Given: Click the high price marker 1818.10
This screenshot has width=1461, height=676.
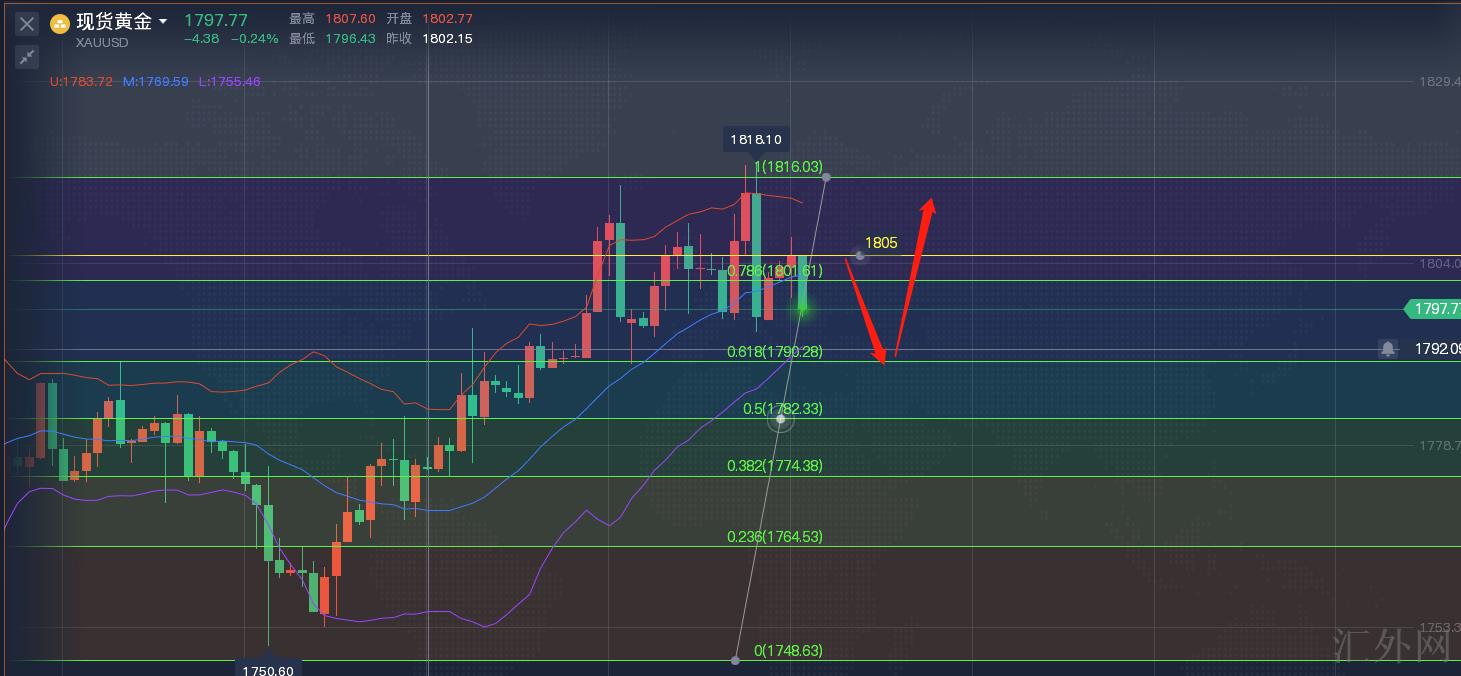Looking at the screenshot, I should click(756, 140).
